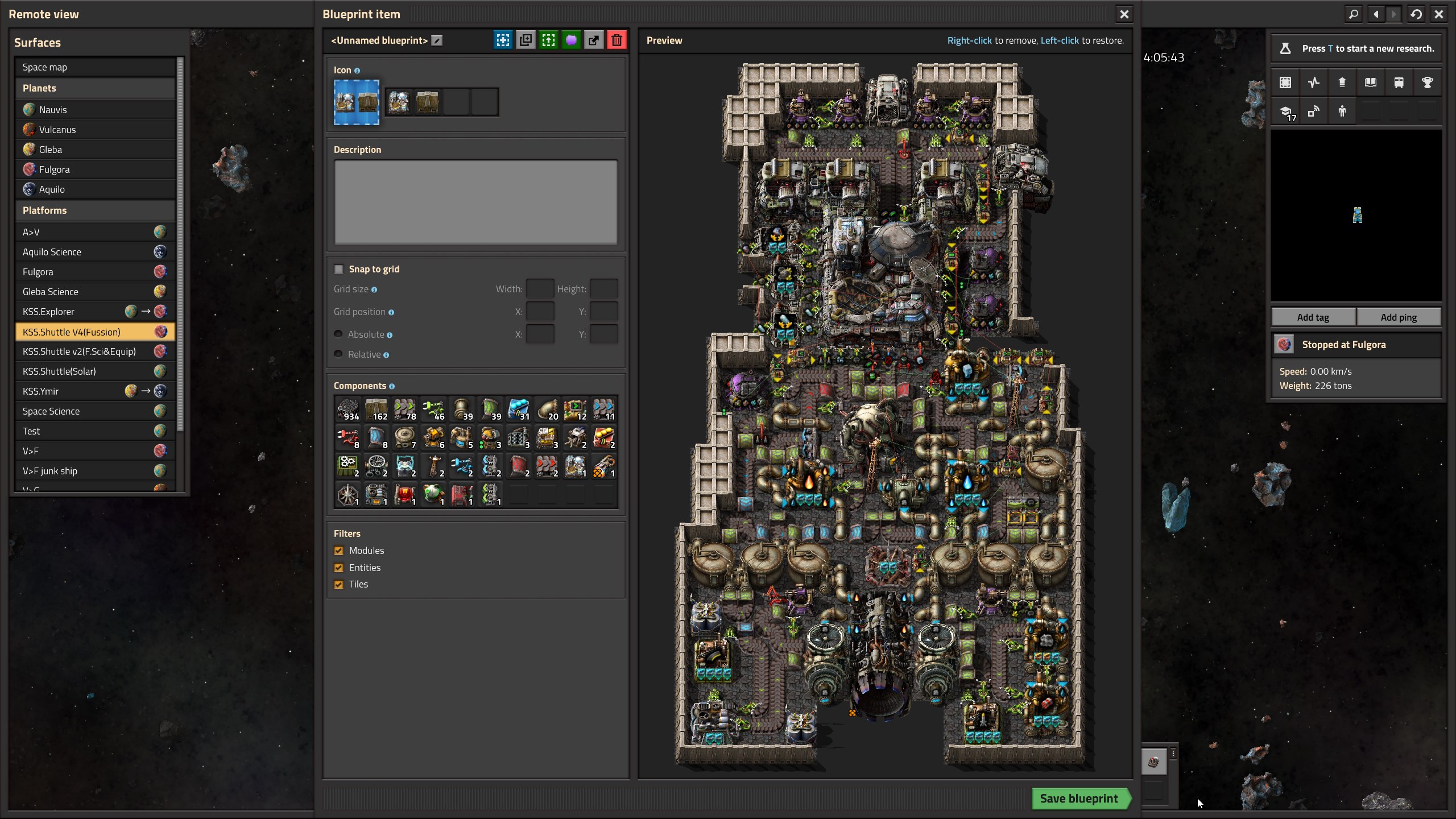
Task: Click the Icon info tooltip marker
Action: (357, 71)
